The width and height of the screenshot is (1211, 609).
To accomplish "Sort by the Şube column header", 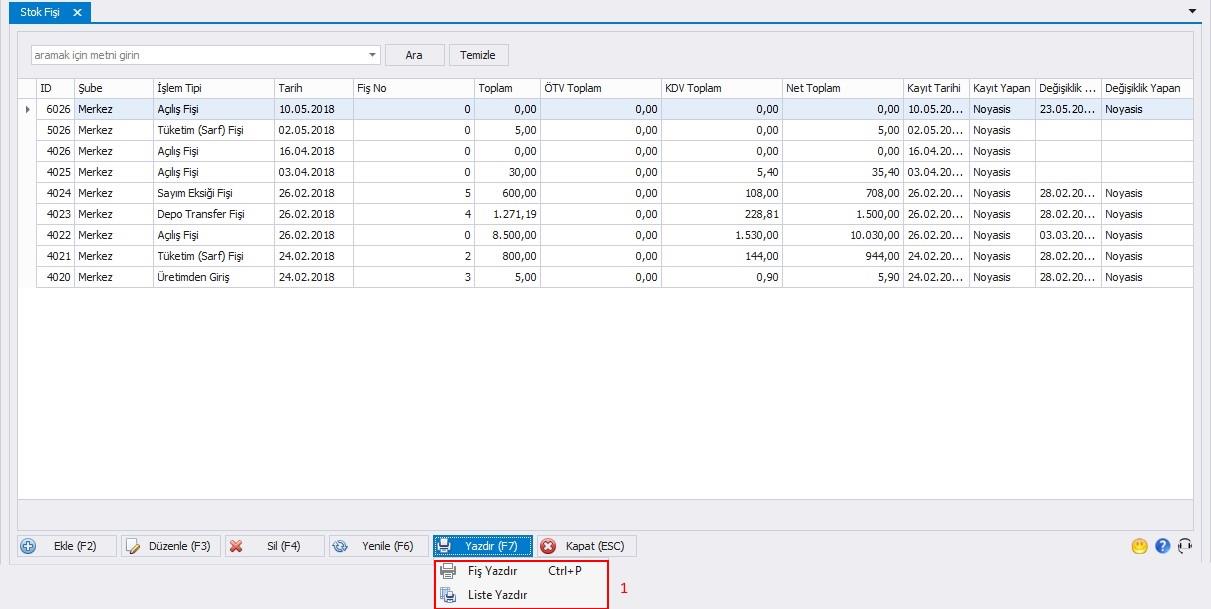I will [114, 88].
